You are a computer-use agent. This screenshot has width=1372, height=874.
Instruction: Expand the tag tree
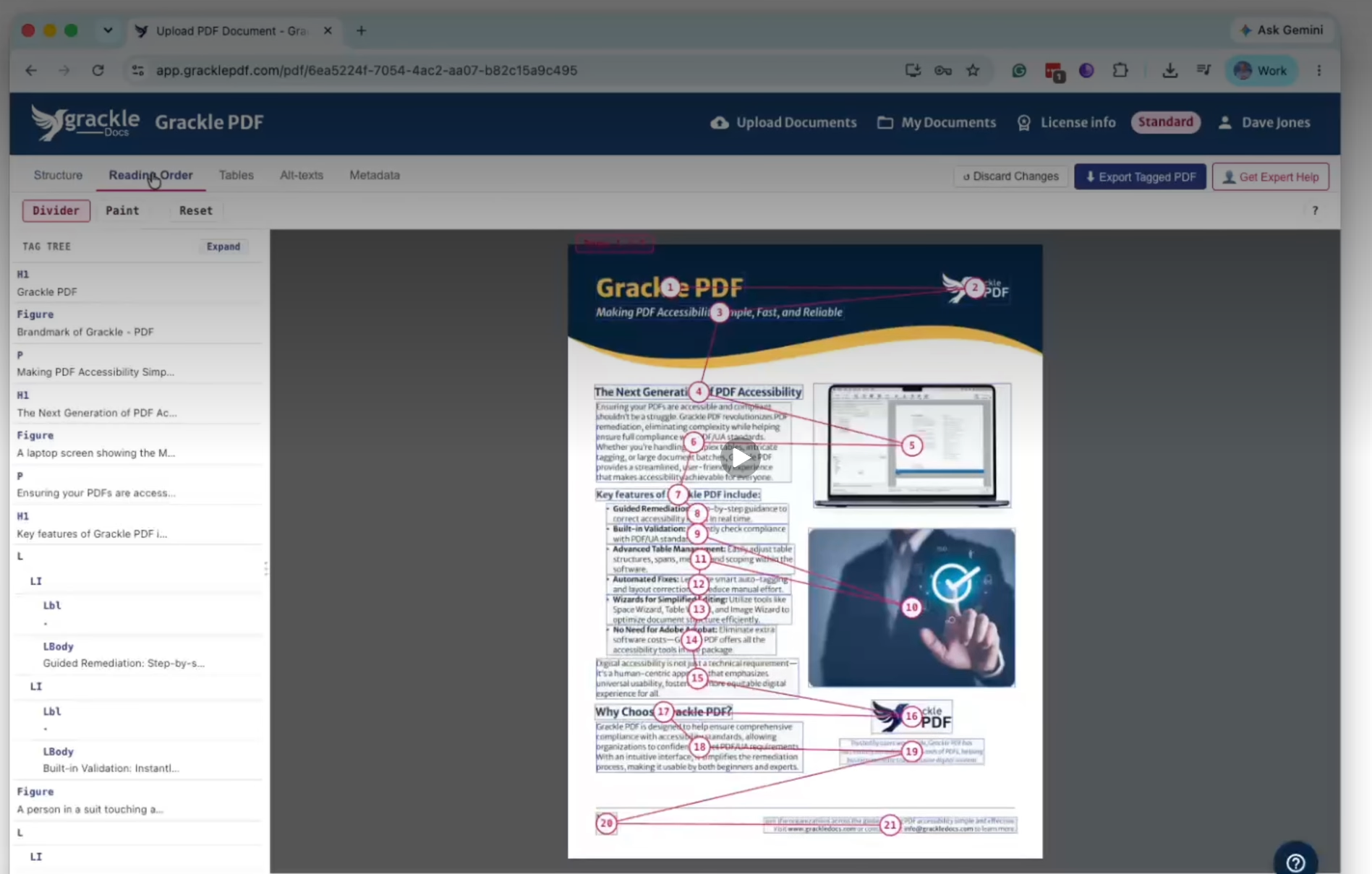click(223, 247)
